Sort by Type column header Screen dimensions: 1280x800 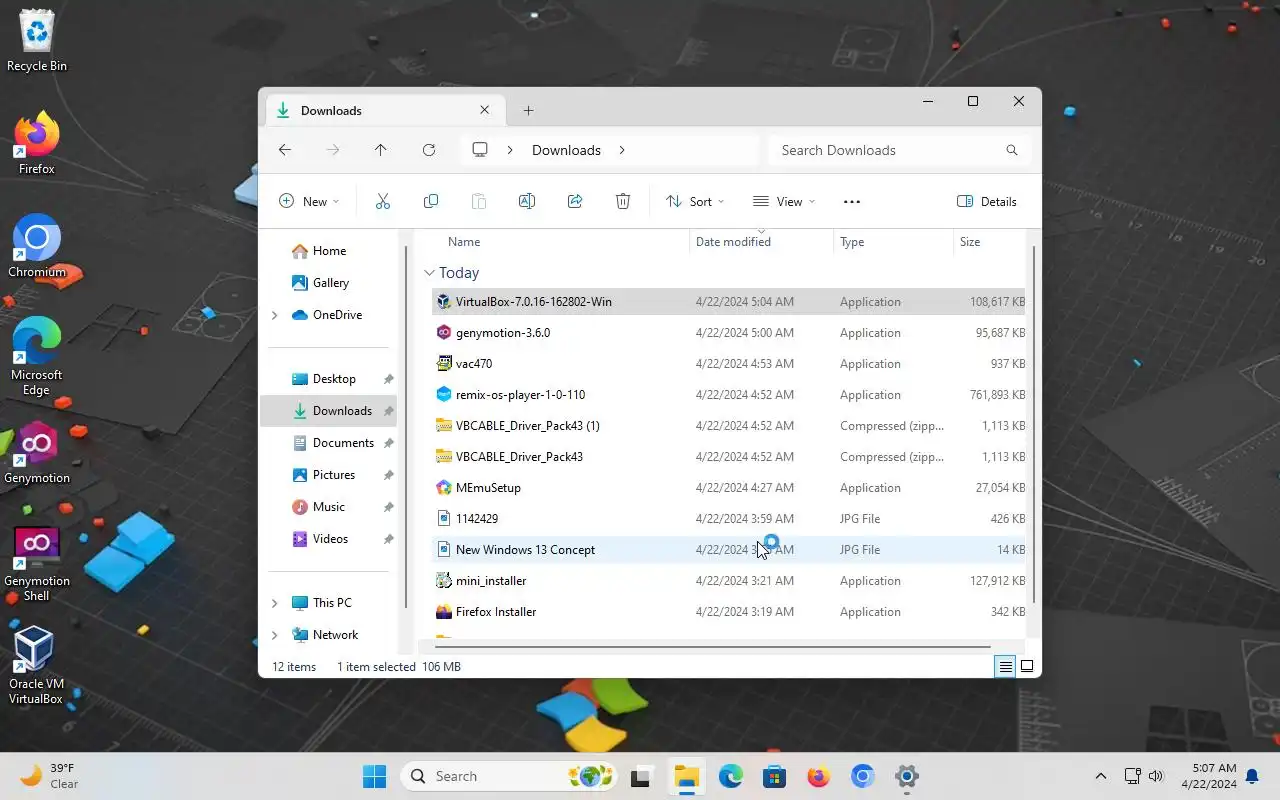(852, 242)
